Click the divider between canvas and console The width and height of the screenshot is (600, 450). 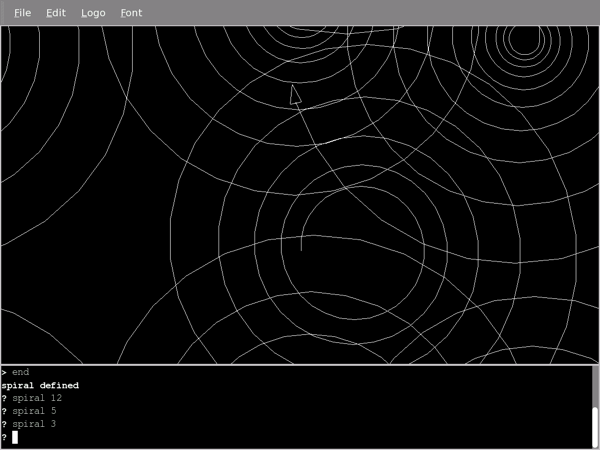300,364
